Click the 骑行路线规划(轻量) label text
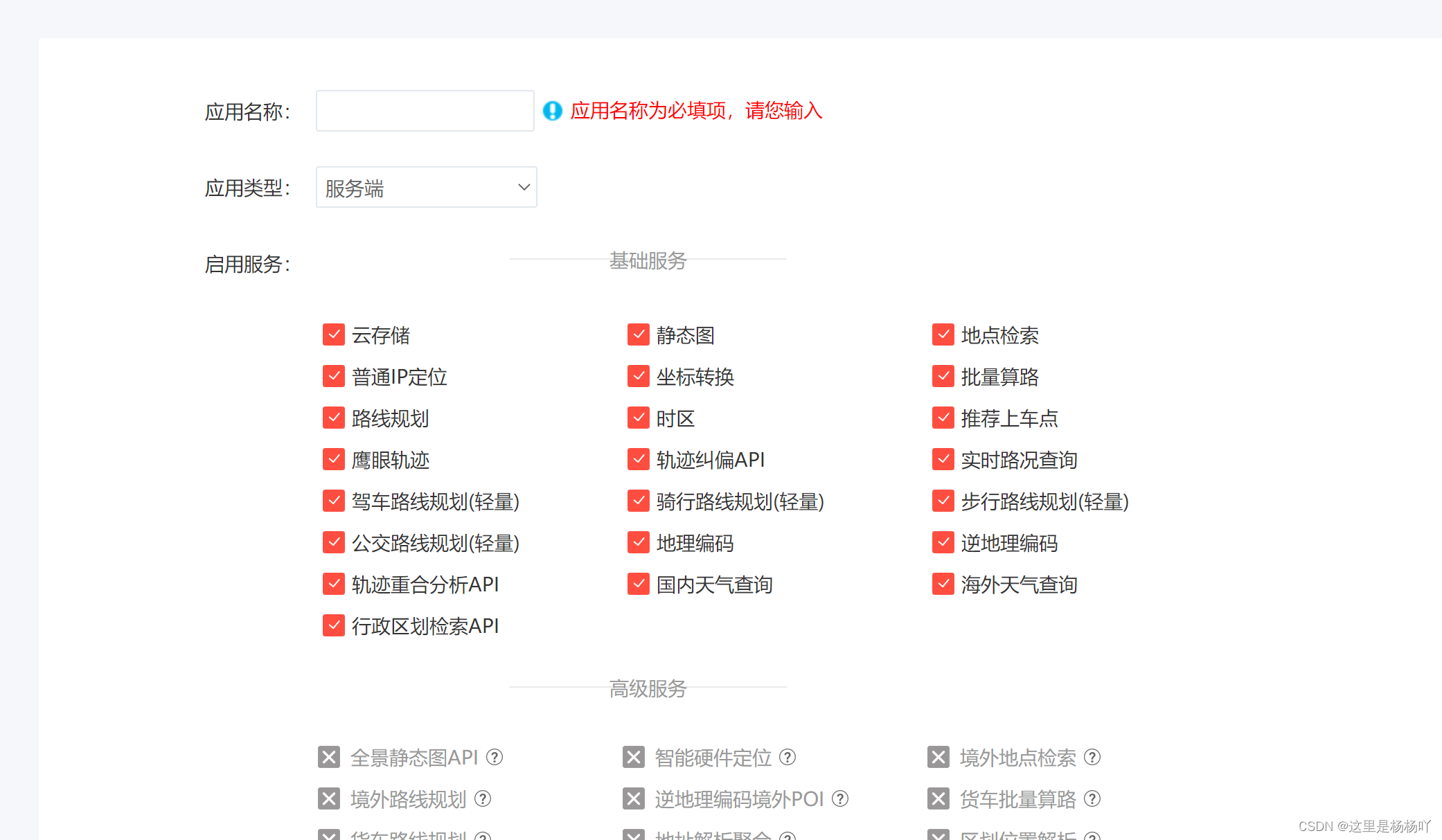Image resolution: width=1442 pixels, height=840 pixels. point(740,501)
